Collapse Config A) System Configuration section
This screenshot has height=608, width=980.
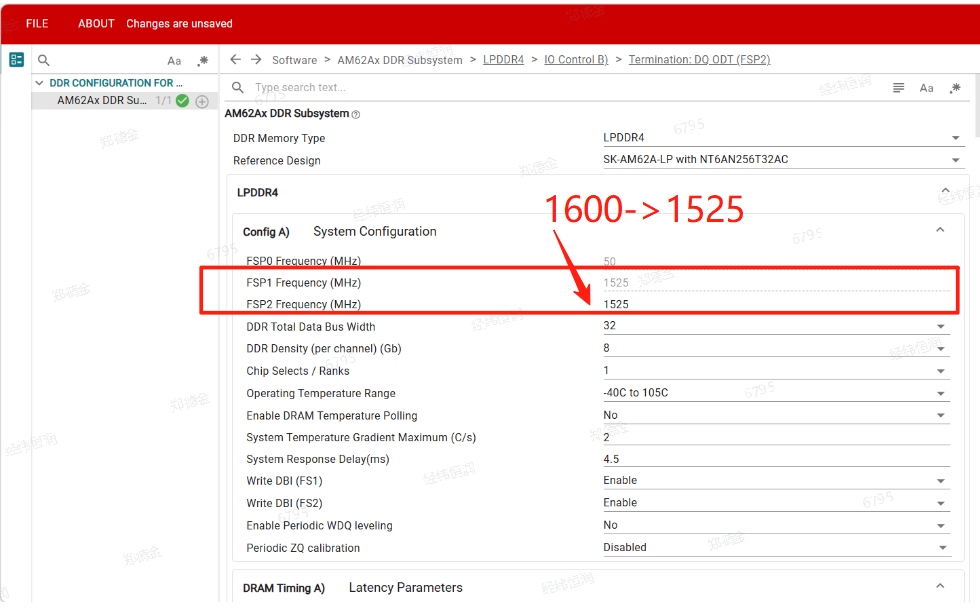coord(940,230)
